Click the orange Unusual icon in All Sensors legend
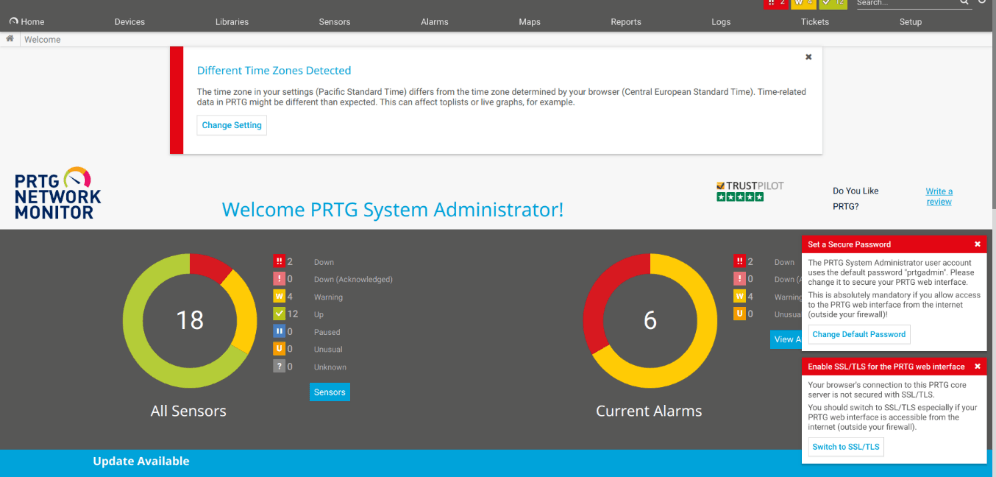The height and width of the screenshot is (477, 996). click(x=279, y=349)
